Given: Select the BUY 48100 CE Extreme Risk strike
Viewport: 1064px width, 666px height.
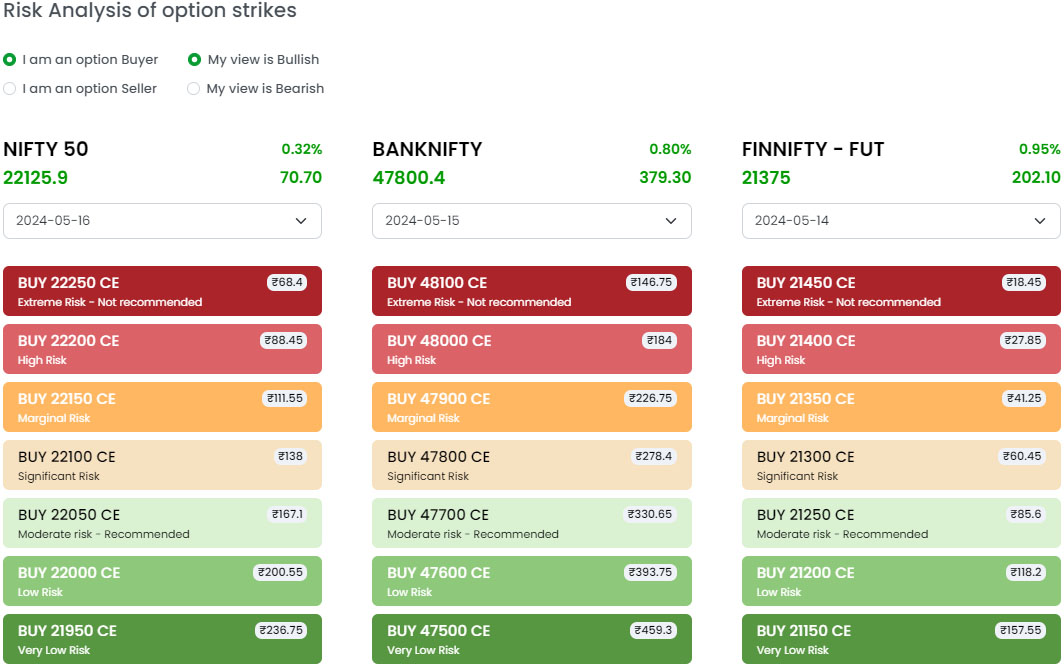Looking at the screenshot, I should [531, 290].
